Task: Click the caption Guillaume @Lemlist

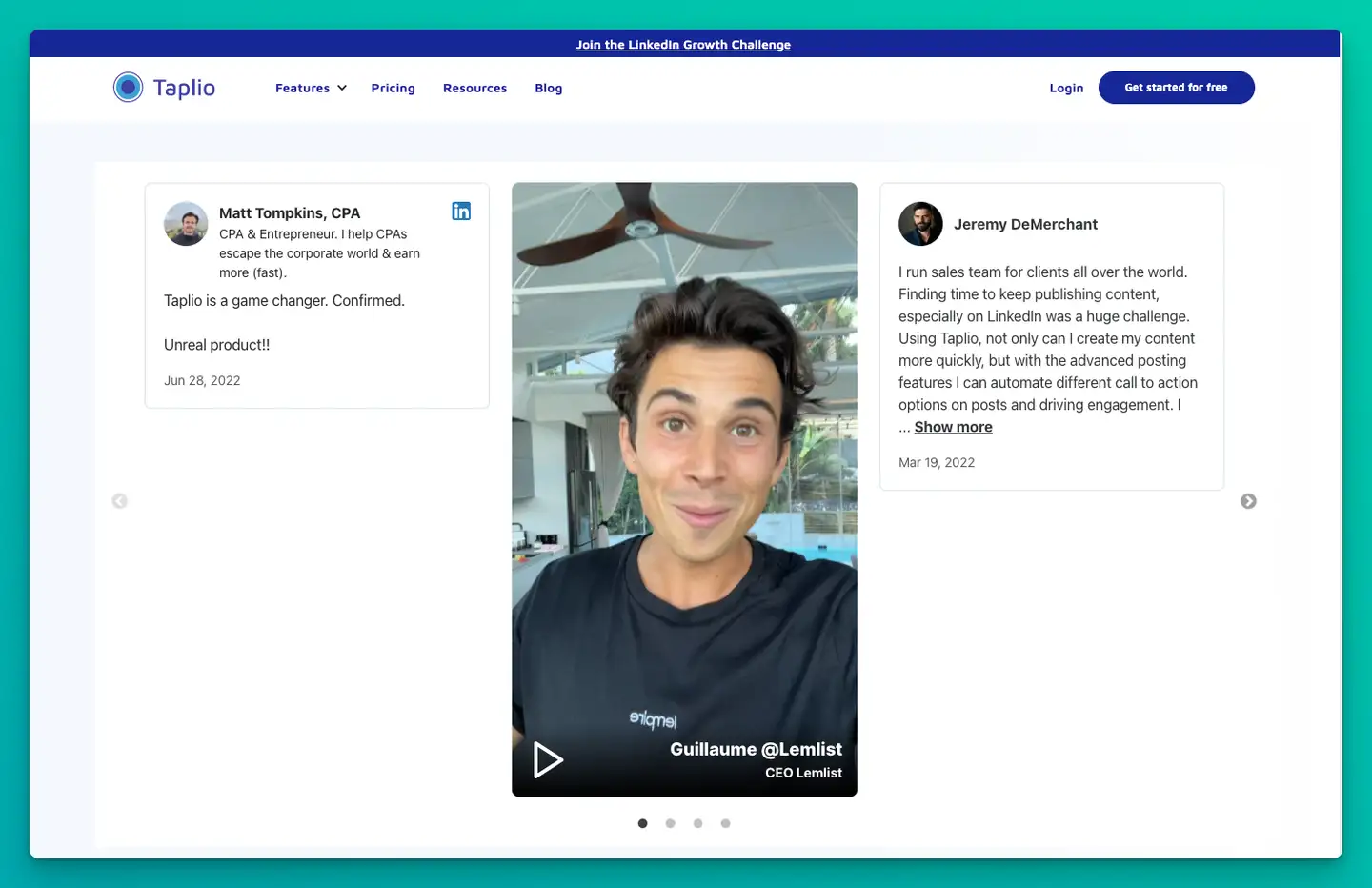Action: coord(756,749)
